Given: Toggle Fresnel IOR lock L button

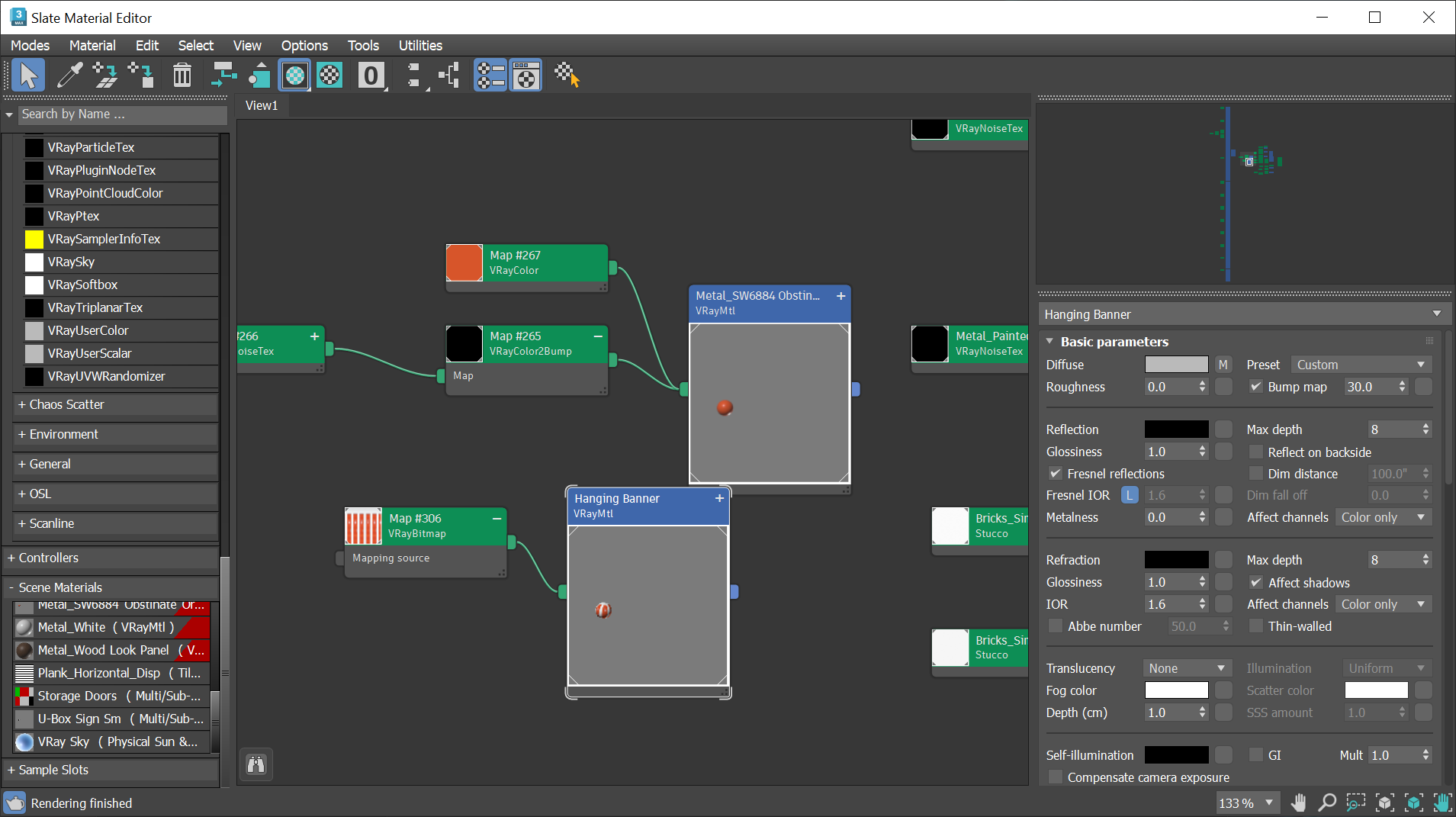Looking at the screenshot, I should [x=1130, y=495].
